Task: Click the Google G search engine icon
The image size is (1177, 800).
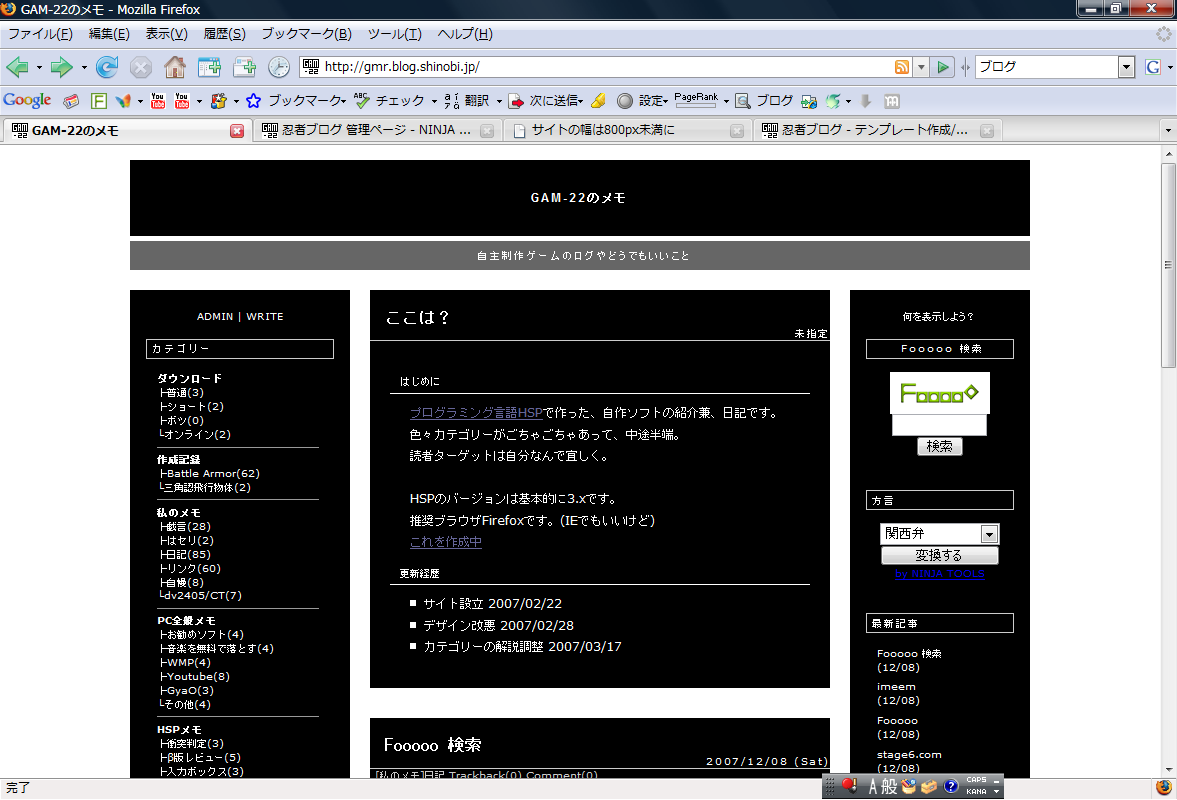Action: point(1153,67)
